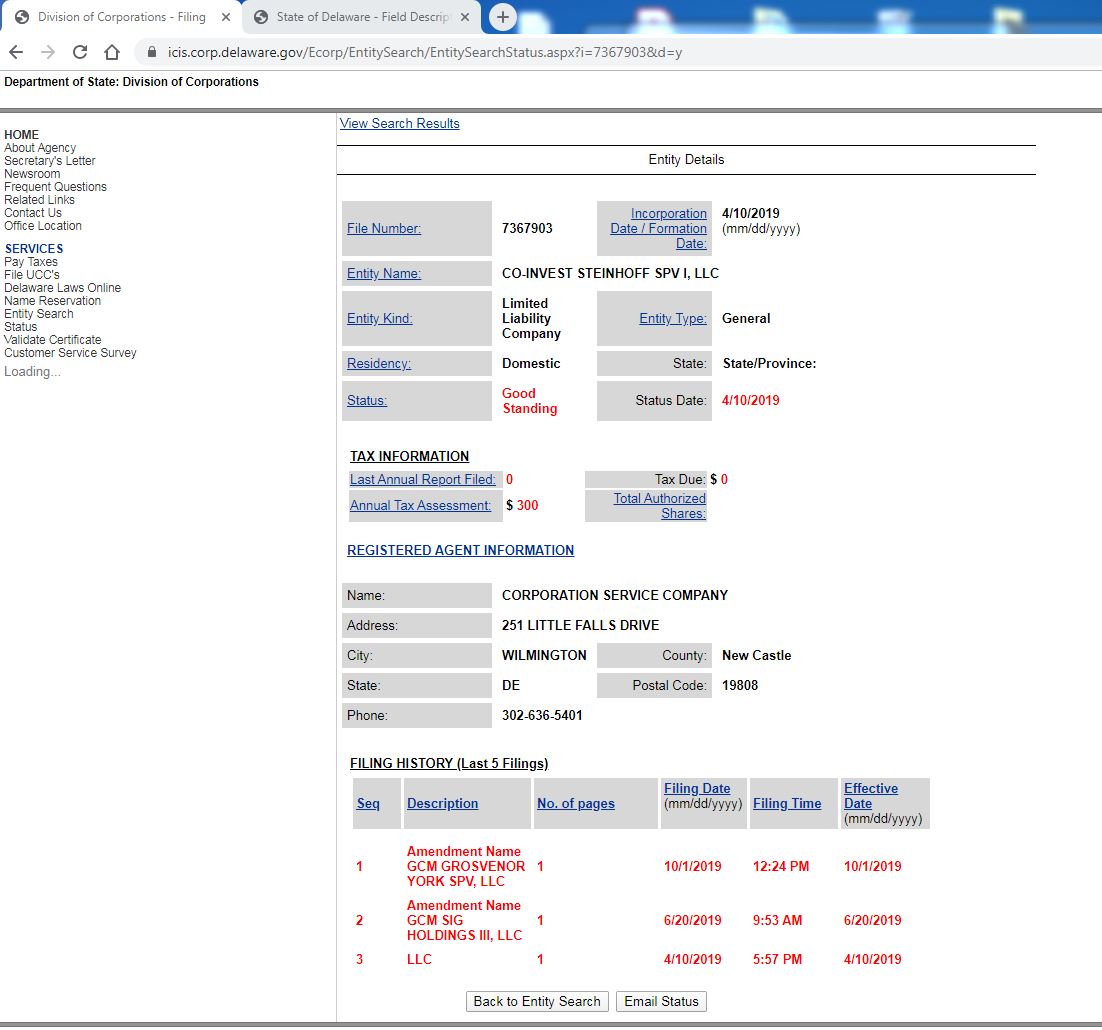This screenshot has height=1030, width=1102.
Task: Click GCM GROSVENOR YORK SPV amendment description
Action: [x=466, y=866]
